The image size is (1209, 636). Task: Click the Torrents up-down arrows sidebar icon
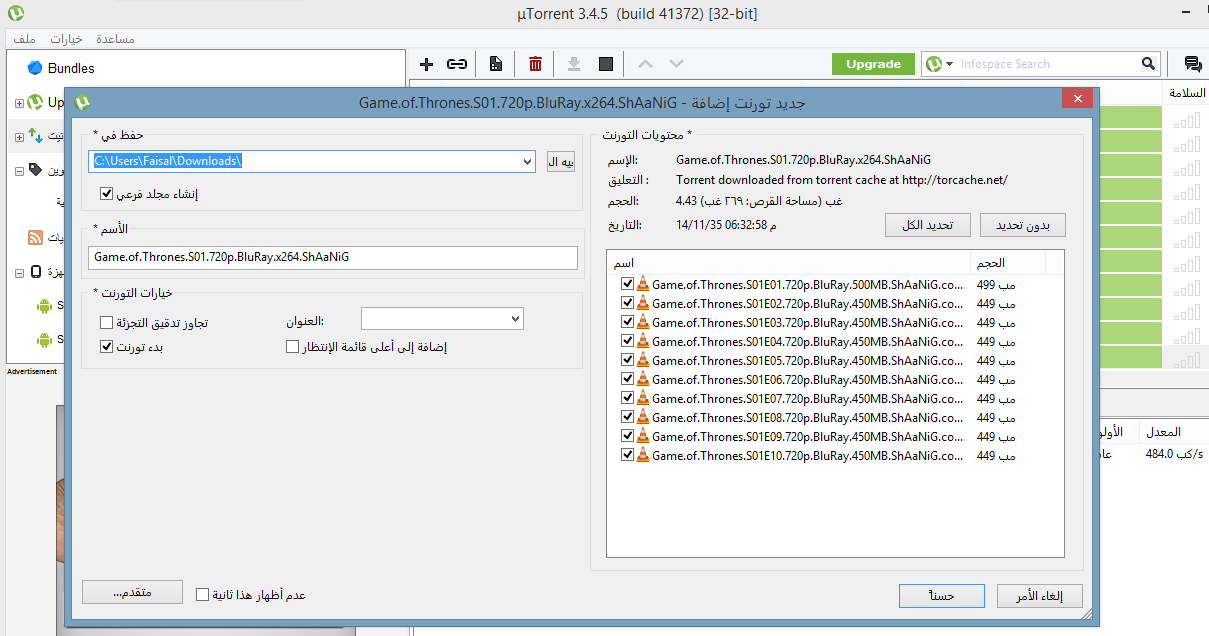pyautogui.click(x=36, y=135)
